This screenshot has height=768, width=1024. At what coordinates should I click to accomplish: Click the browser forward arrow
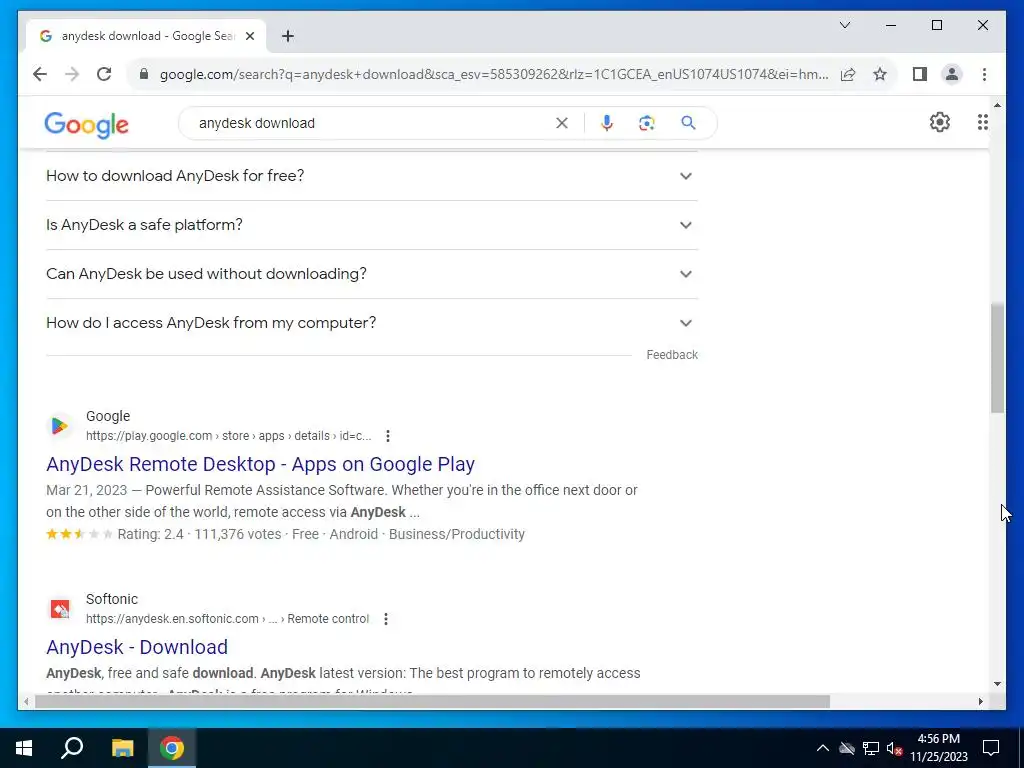click(x=72, y=74)
